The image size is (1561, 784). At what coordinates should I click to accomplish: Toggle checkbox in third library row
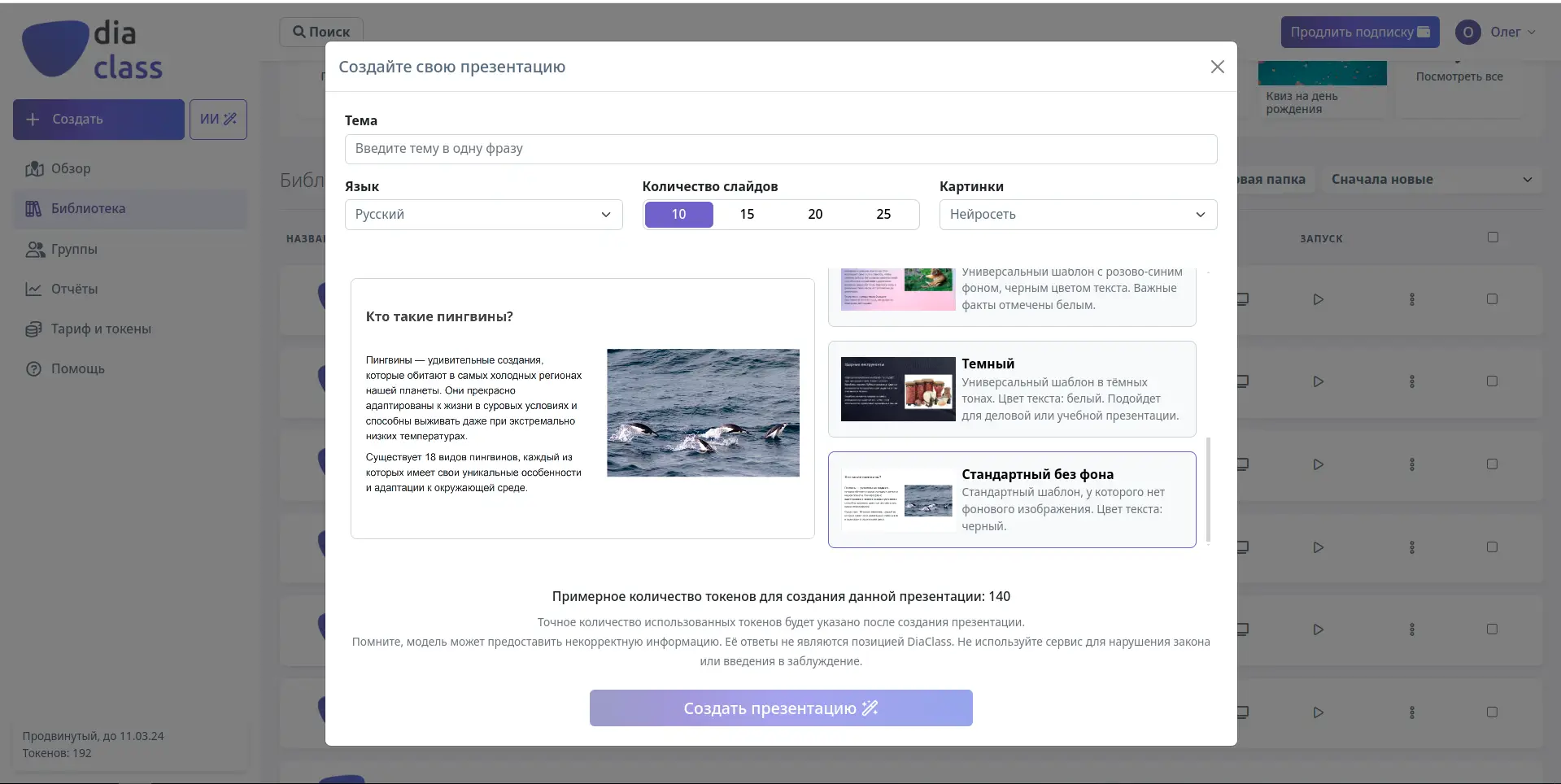(x=1492, y=464)
